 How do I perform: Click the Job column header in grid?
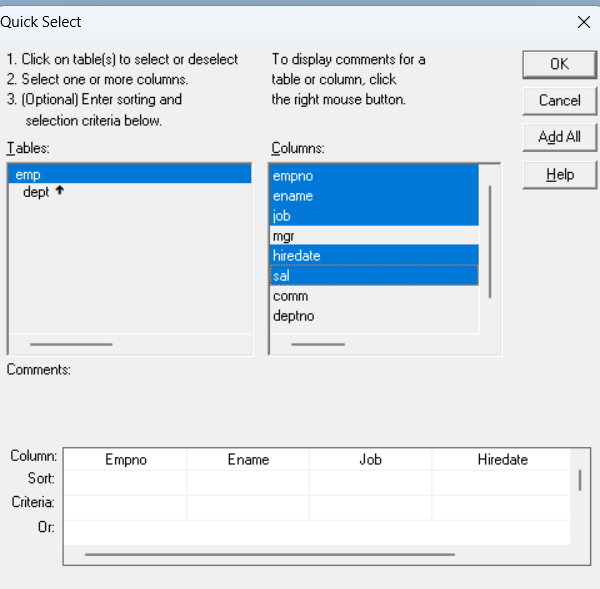coord(370,459)
